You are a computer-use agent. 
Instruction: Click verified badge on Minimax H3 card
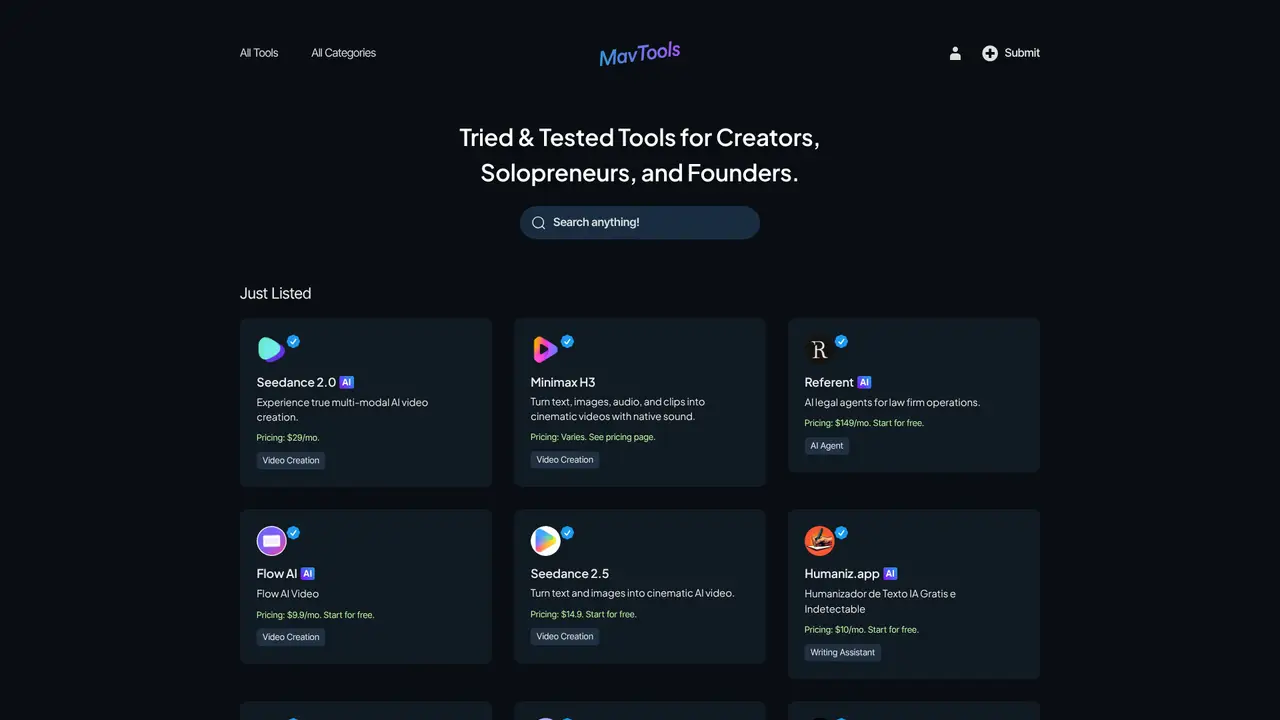567,341
